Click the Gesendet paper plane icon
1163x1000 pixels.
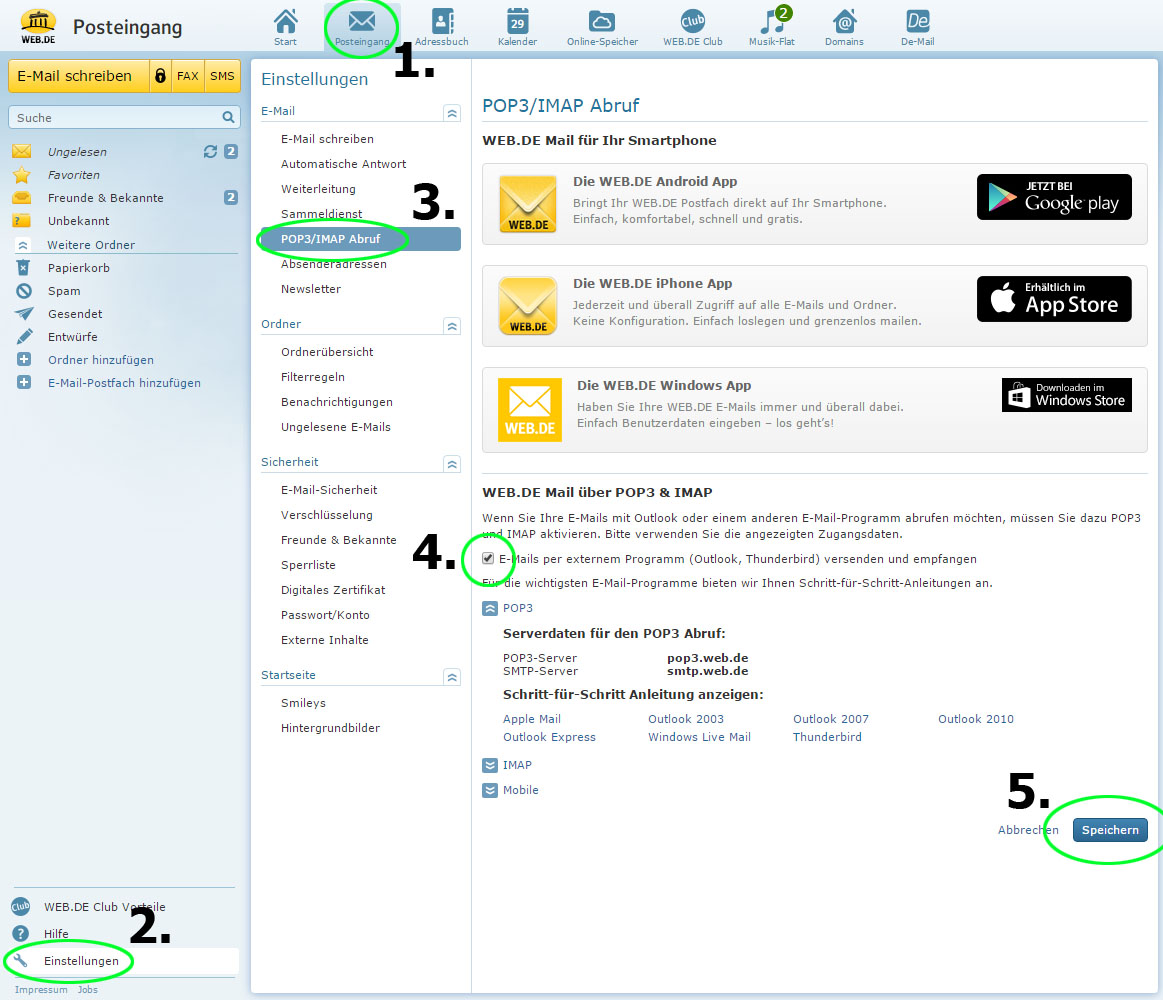(24, 314)
